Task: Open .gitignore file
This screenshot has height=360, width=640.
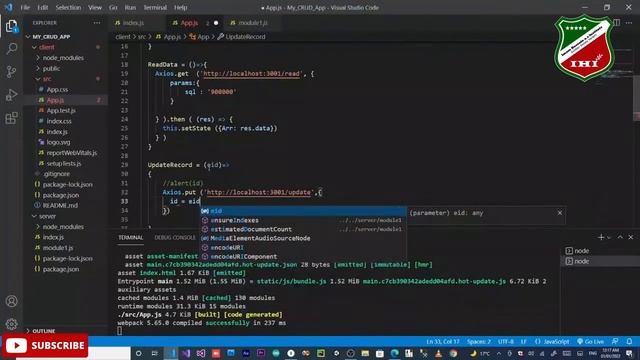Action: (x=56, y=174)
